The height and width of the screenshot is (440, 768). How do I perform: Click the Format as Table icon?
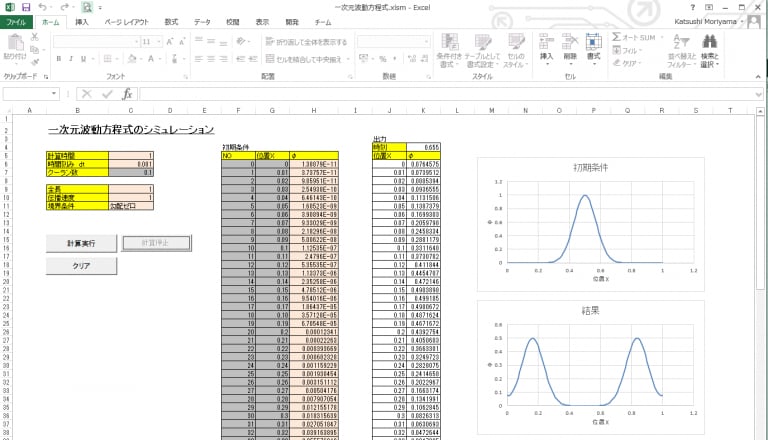(x=482, y=50)
